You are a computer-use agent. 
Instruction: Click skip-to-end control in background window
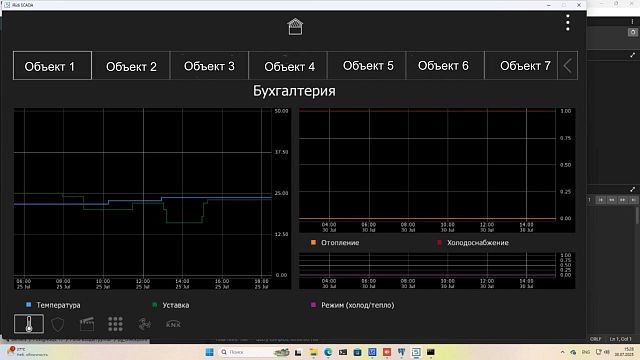click(x=633, y=200)
